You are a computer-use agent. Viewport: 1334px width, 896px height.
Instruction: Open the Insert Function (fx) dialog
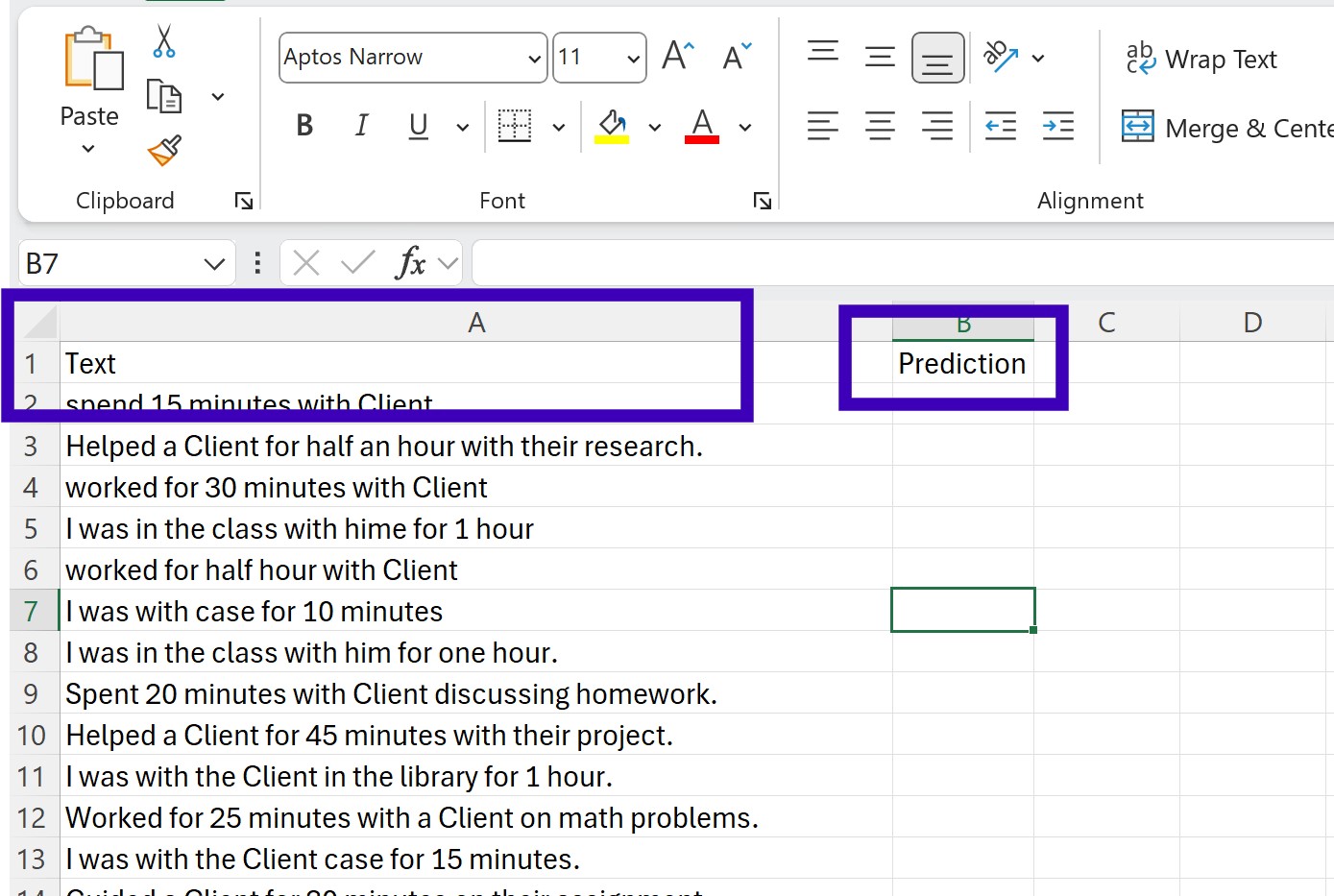click(x=411, y=261)
